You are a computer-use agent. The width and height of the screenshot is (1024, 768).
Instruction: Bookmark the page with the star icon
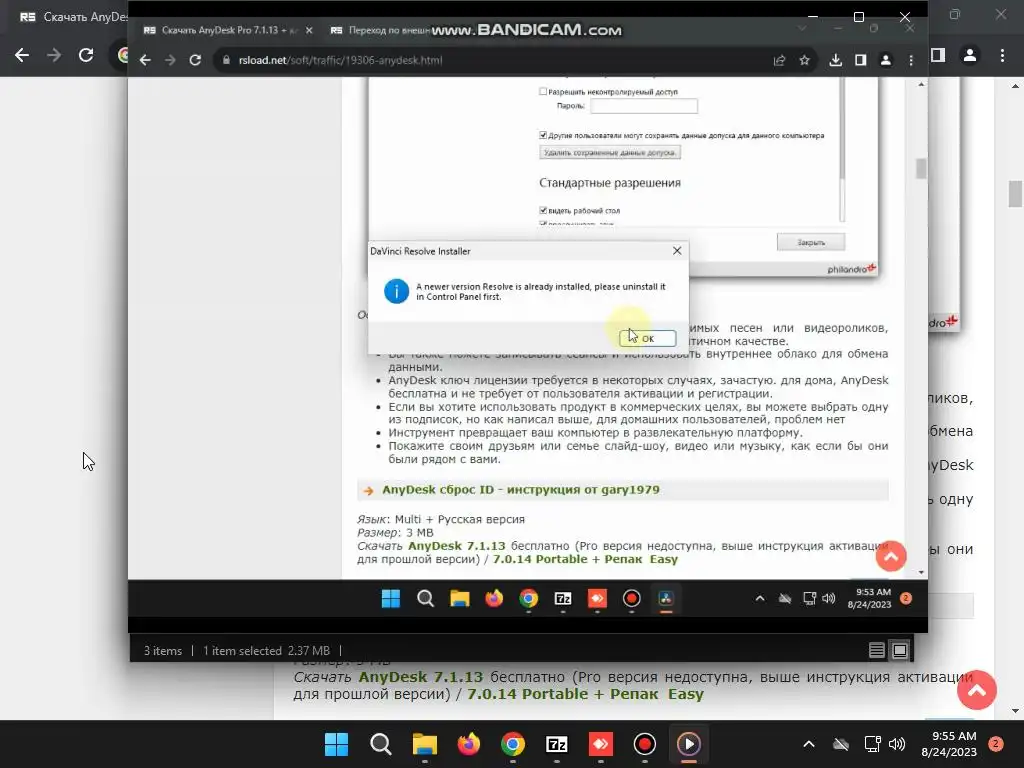coord(805,60)
